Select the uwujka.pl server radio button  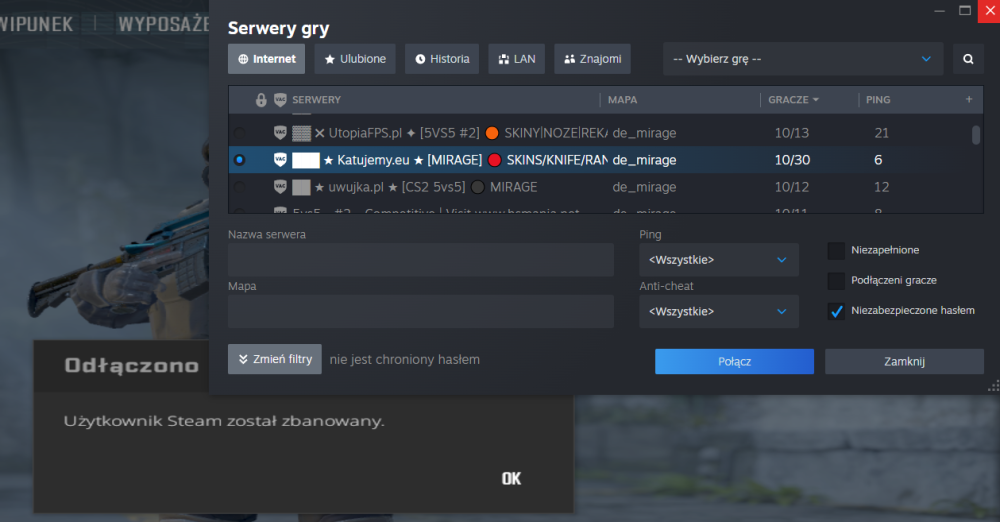239,187
